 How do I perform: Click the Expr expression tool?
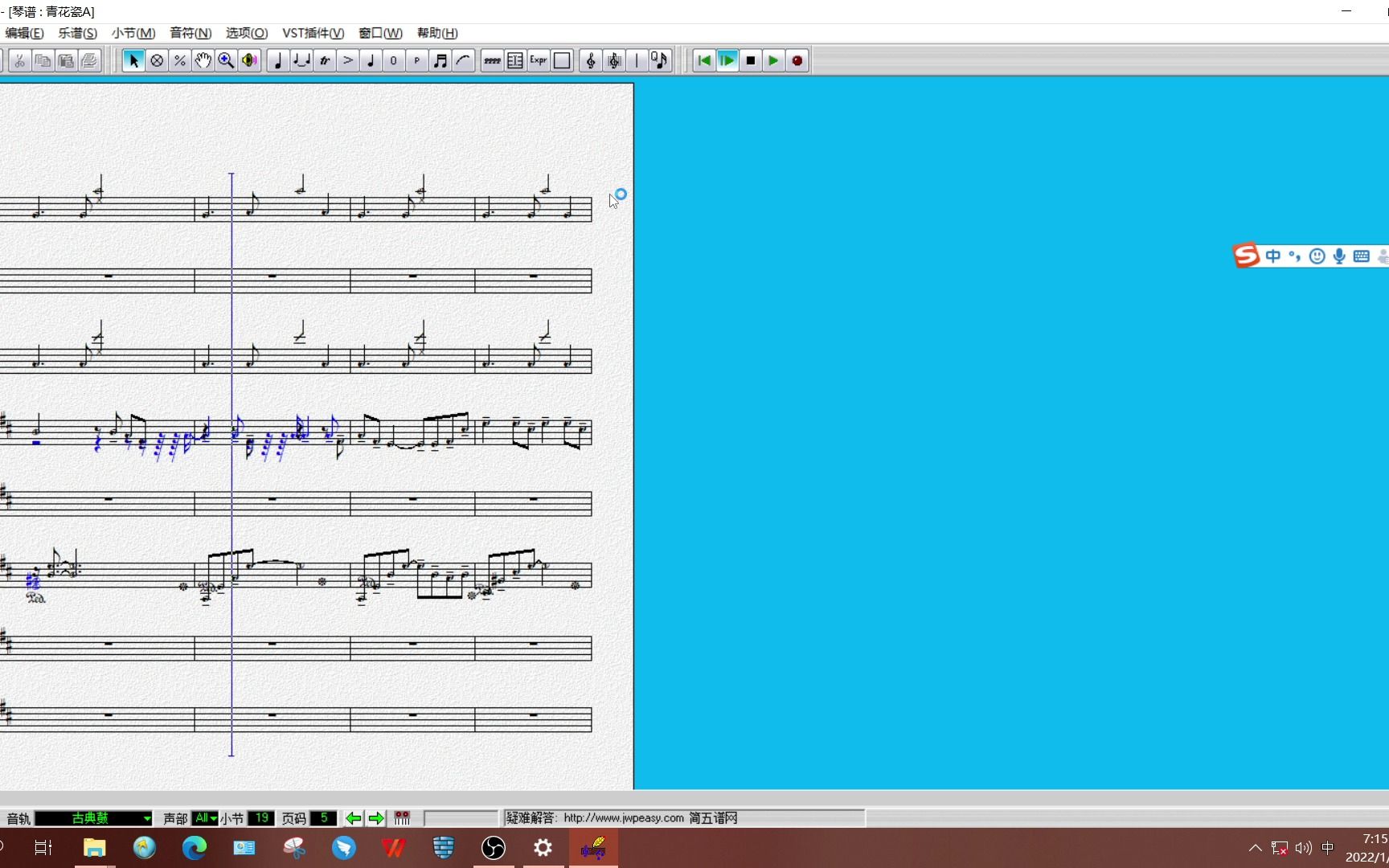(539, 60)
